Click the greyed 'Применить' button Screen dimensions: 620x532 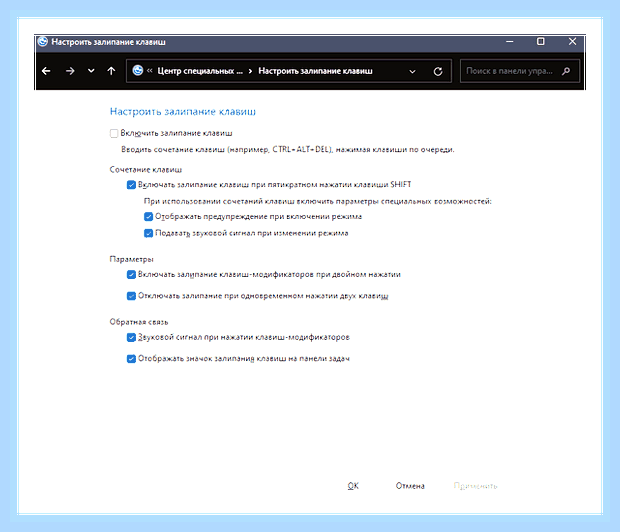click(x=475, y=486)
